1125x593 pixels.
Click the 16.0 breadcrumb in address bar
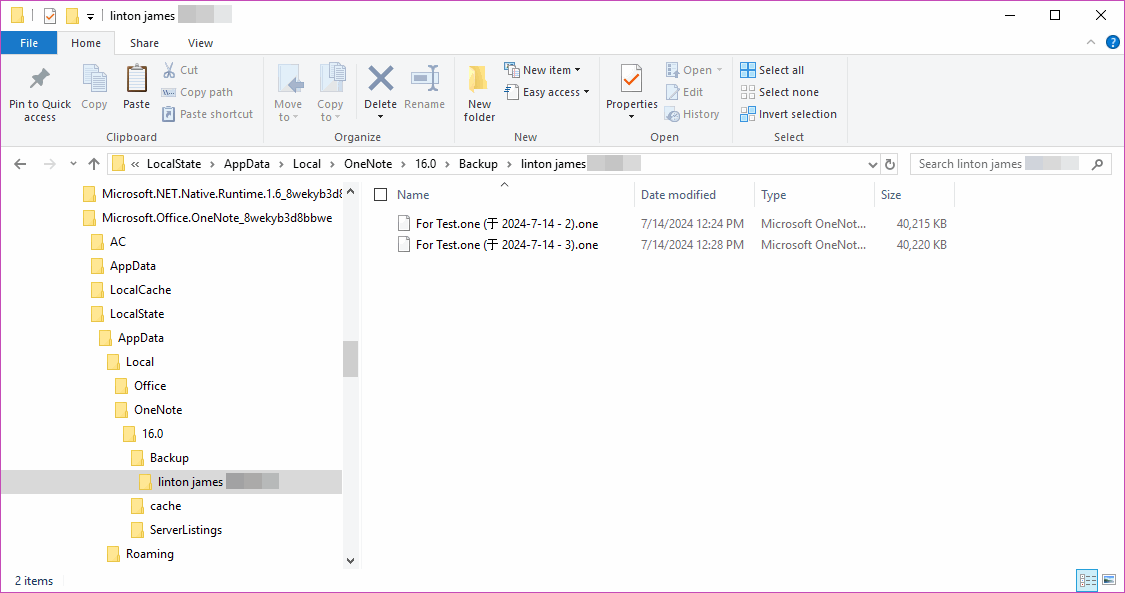pos(425,164)
